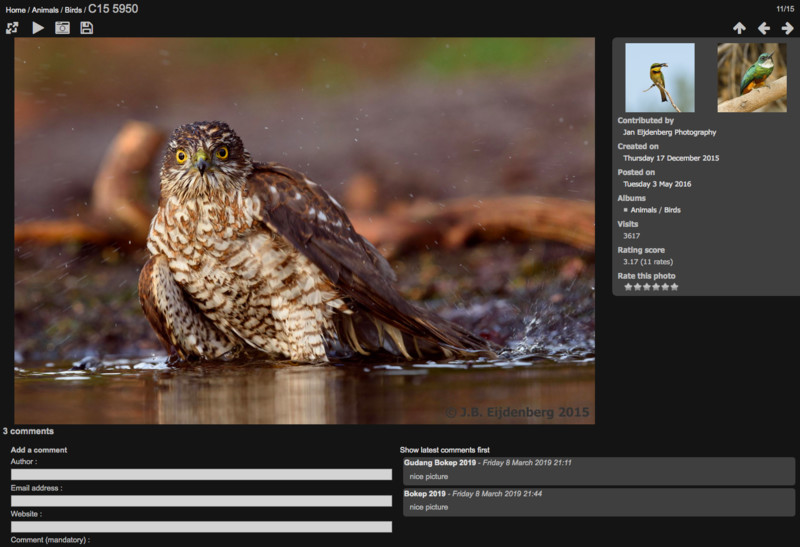
Task: Click the photo sizes expand icon
Action: pos(12,28)
